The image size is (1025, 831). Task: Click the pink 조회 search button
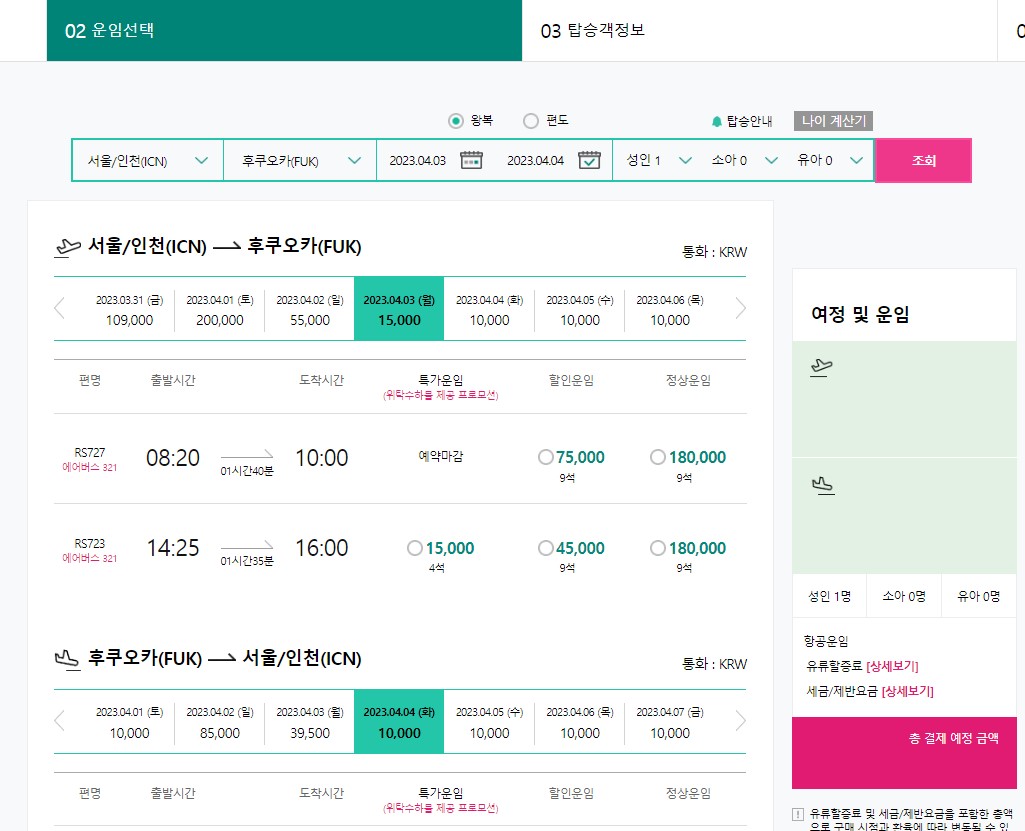tap(922, 160)
